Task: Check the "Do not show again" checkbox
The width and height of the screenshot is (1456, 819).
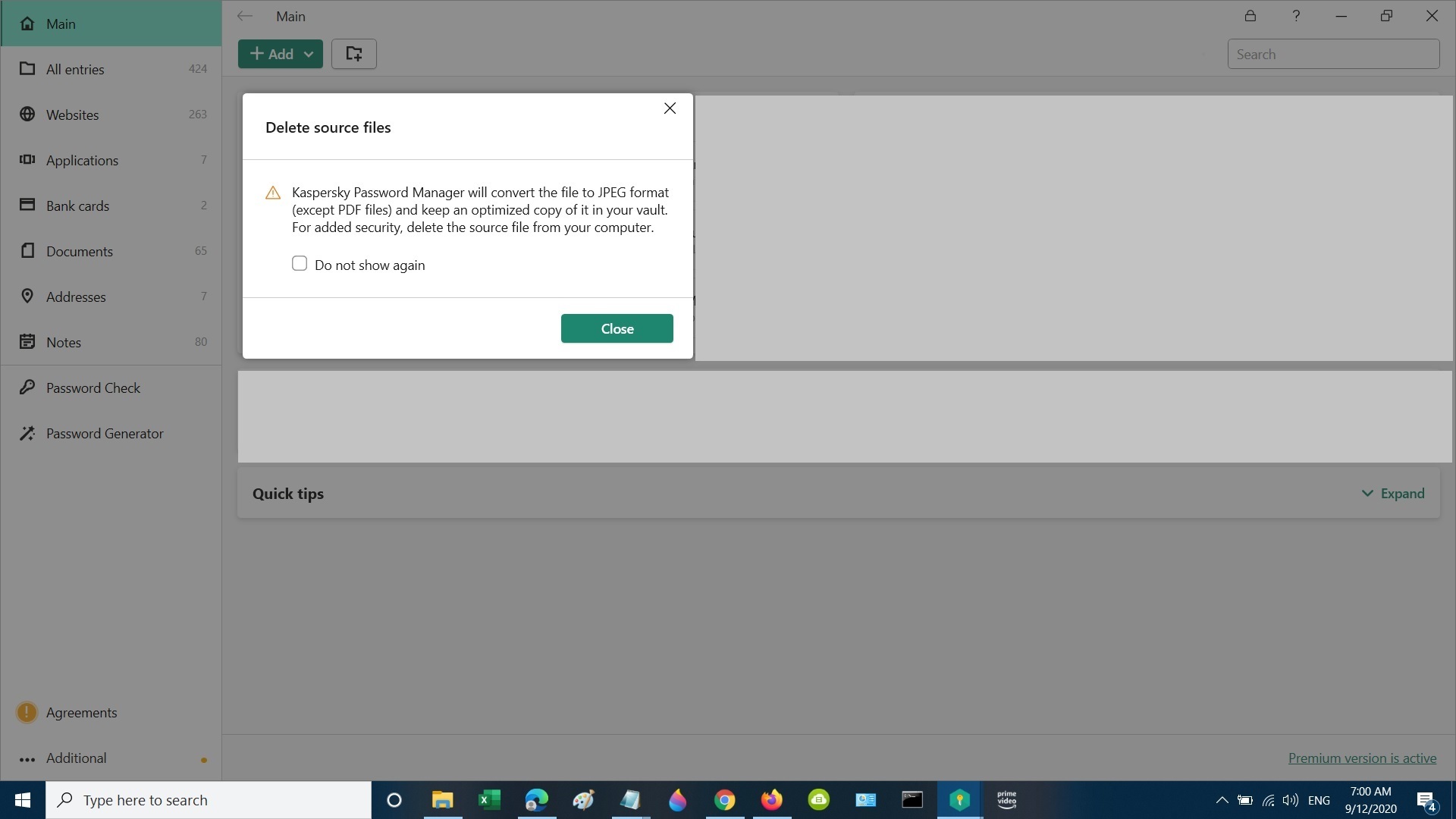Action: tap(300, 264)
